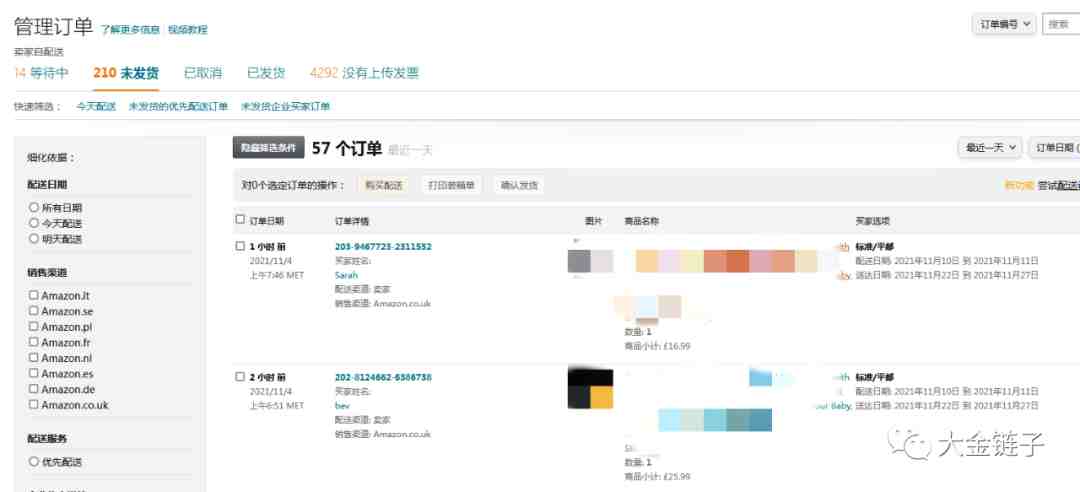Enable the Amazon.de channel filter

34,389
